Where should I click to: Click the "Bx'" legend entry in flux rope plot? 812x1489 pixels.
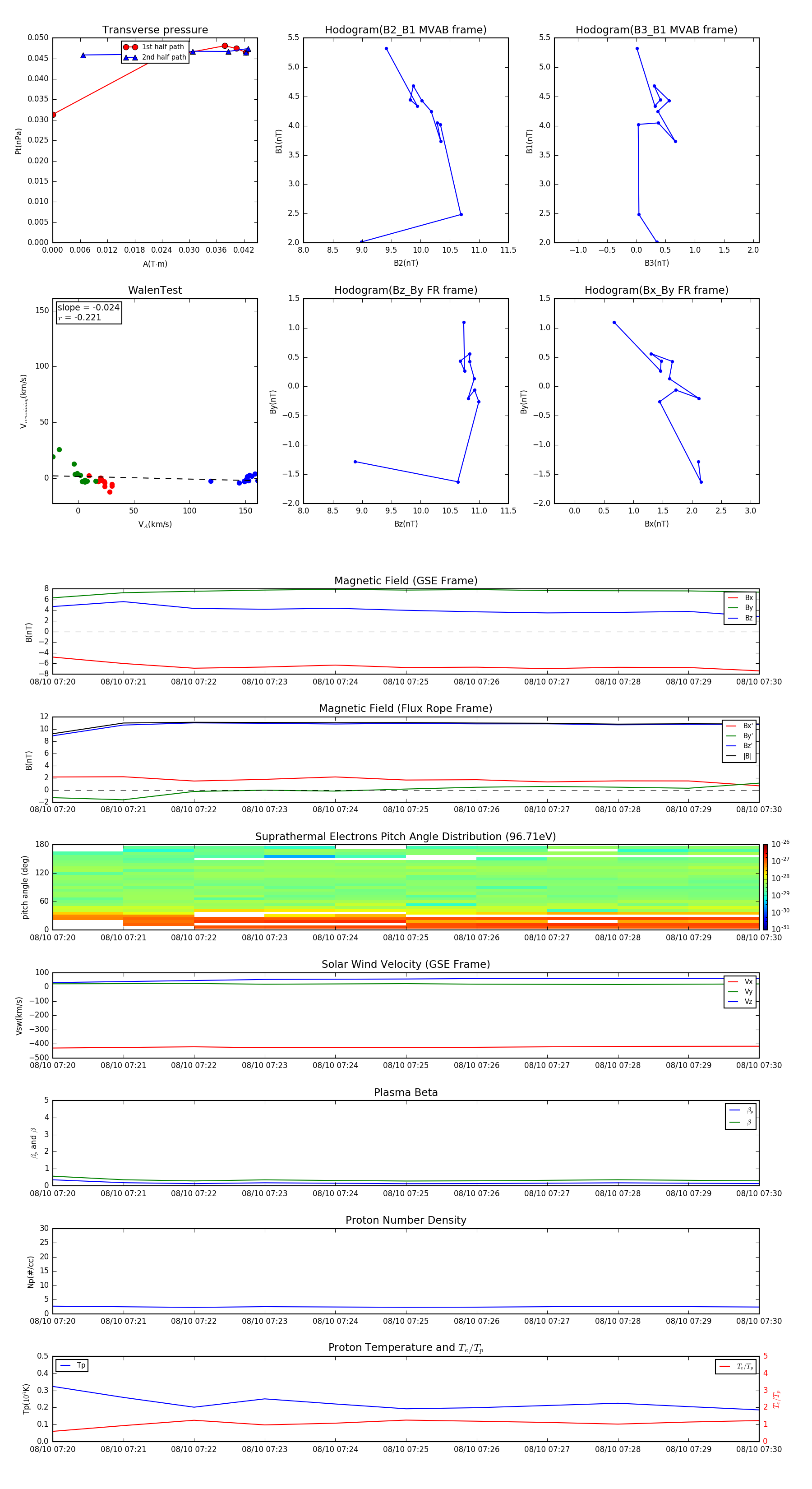pos(740,726)
